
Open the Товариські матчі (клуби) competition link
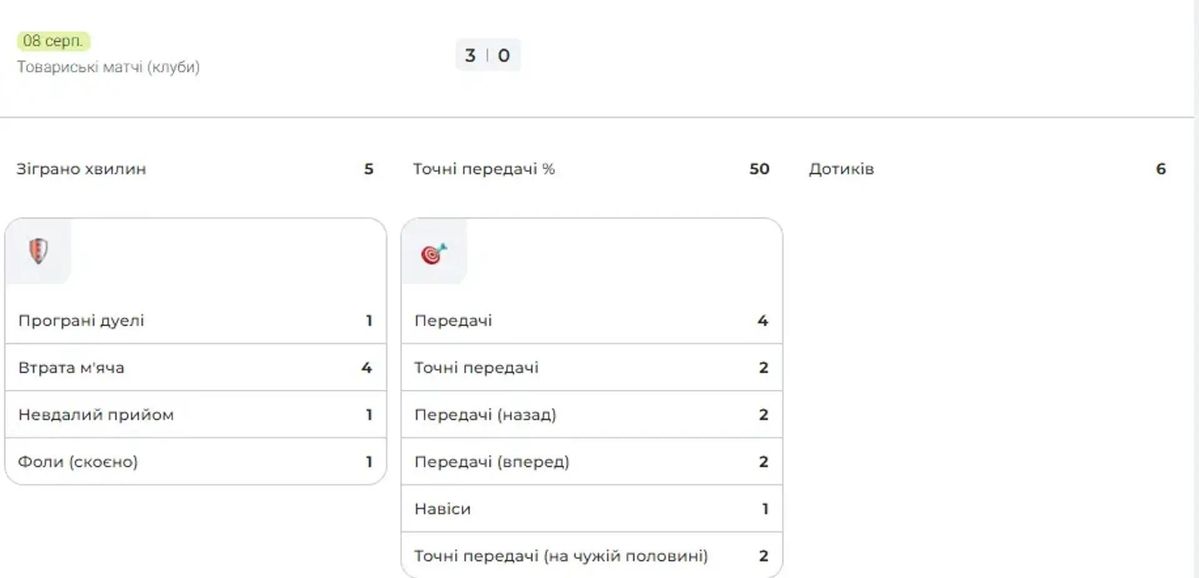(109, 67)
